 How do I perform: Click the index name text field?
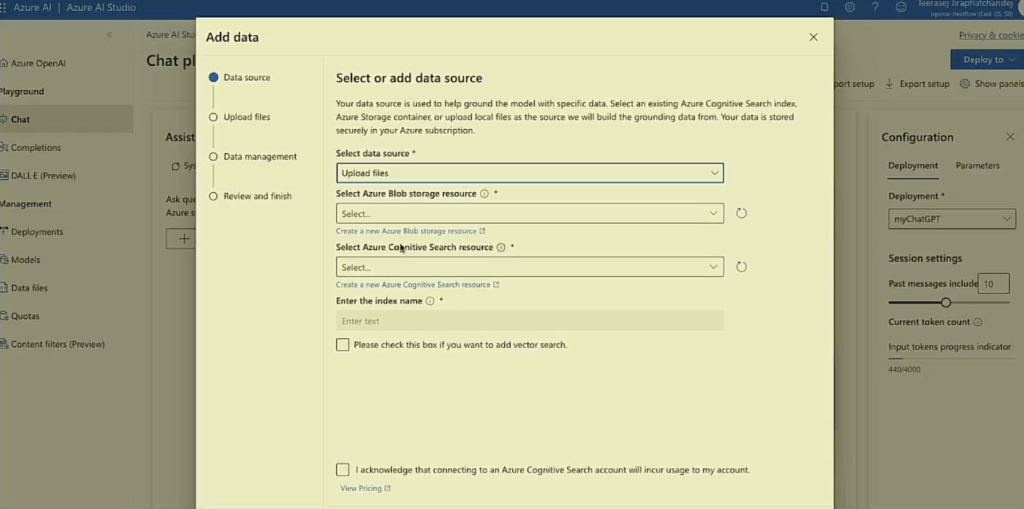pyautogui.click(x=530, y=321)
